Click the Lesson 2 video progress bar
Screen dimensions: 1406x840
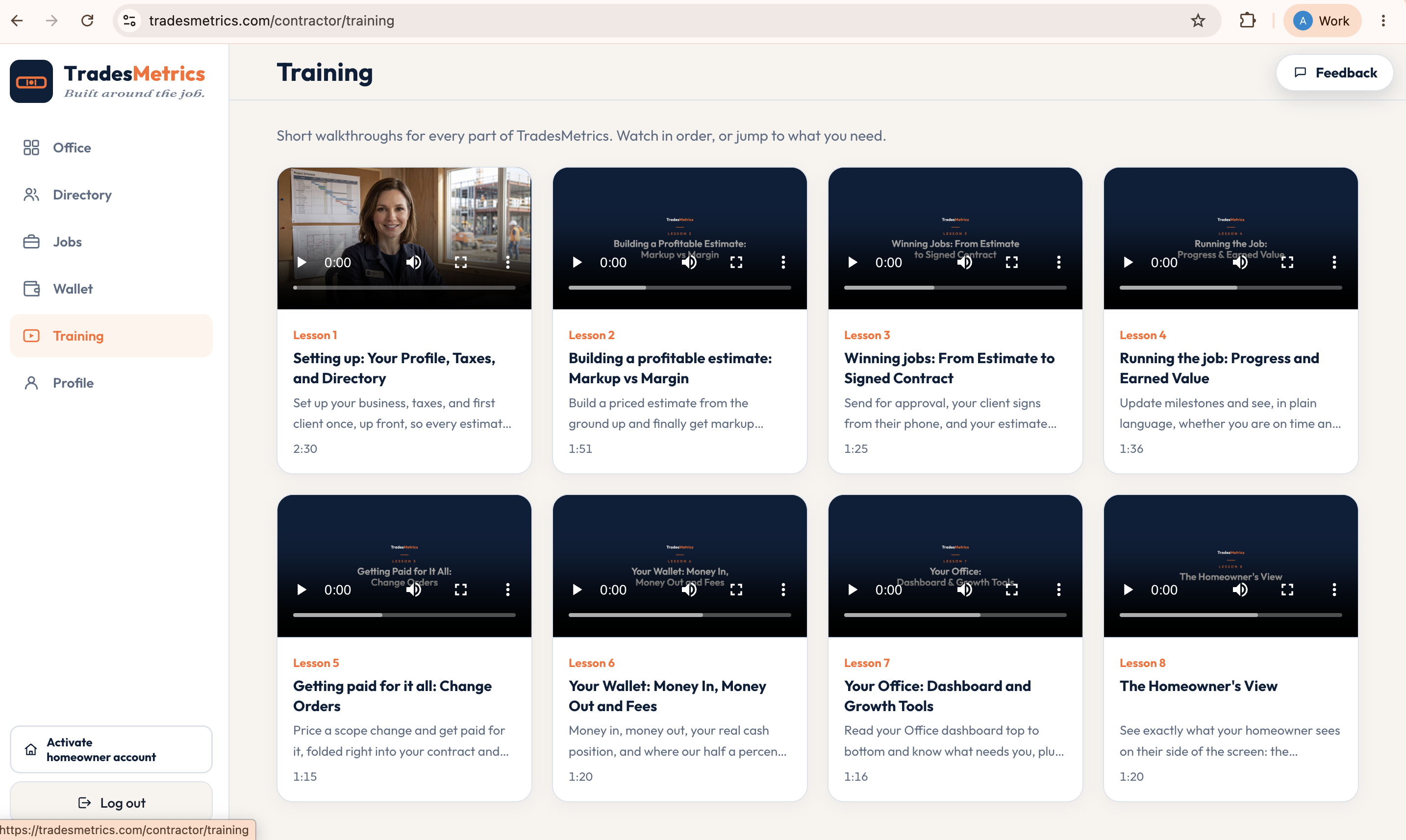click(x=679, y=288)
